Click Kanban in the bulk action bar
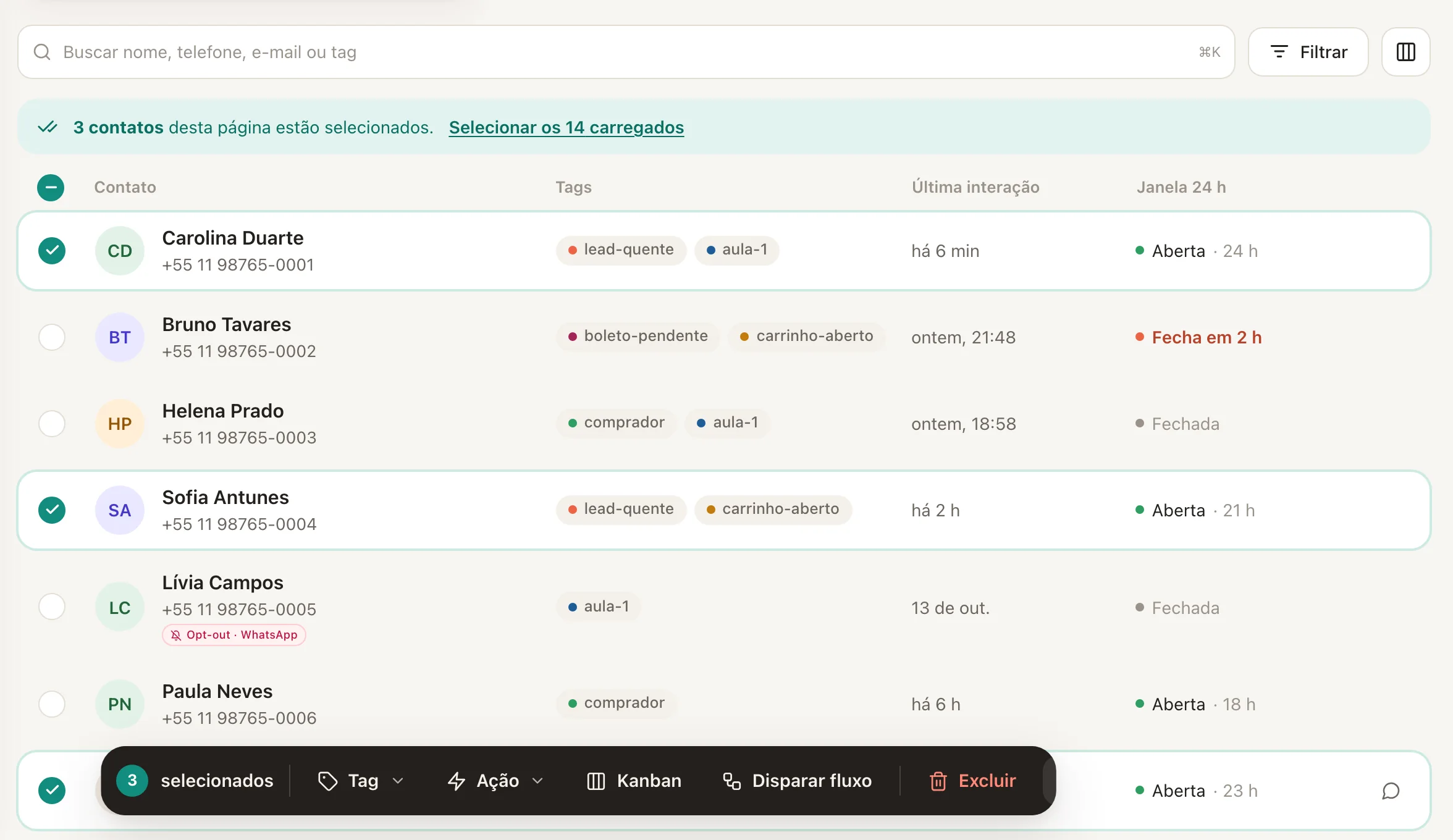1453x840 pixels. 634,781
